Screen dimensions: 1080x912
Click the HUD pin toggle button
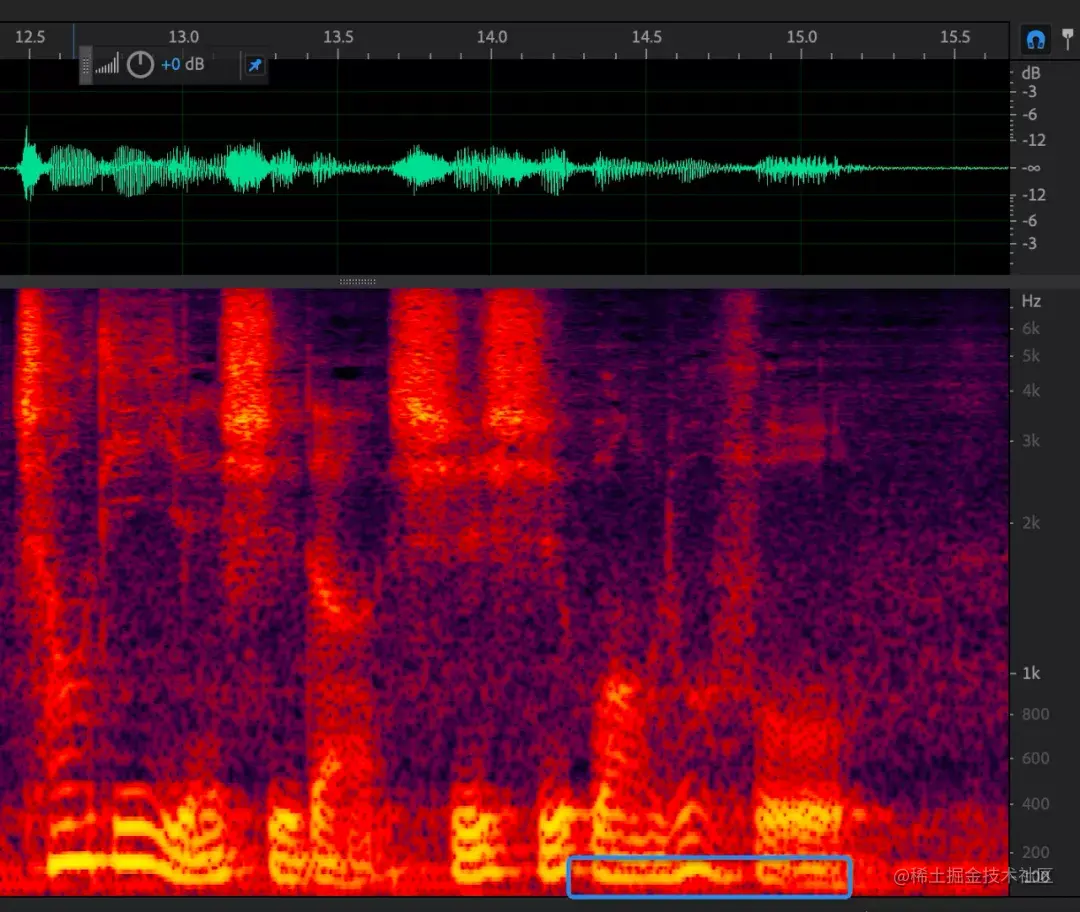click(x=255, y=65)
